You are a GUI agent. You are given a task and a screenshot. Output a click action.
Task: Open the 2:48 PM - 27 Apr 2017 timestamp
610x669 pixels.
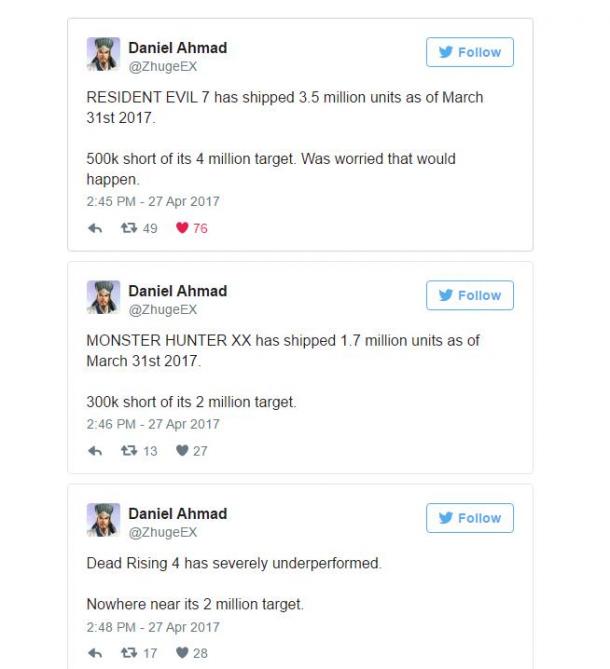(x=153, y=627)
